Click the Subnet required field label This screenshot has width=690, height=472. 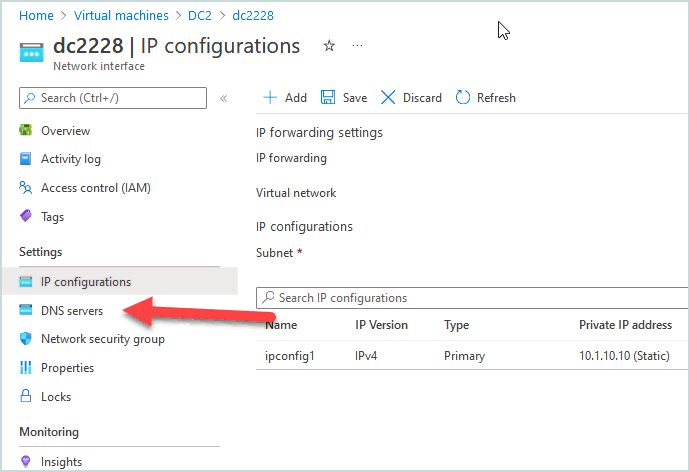point(279,252)
